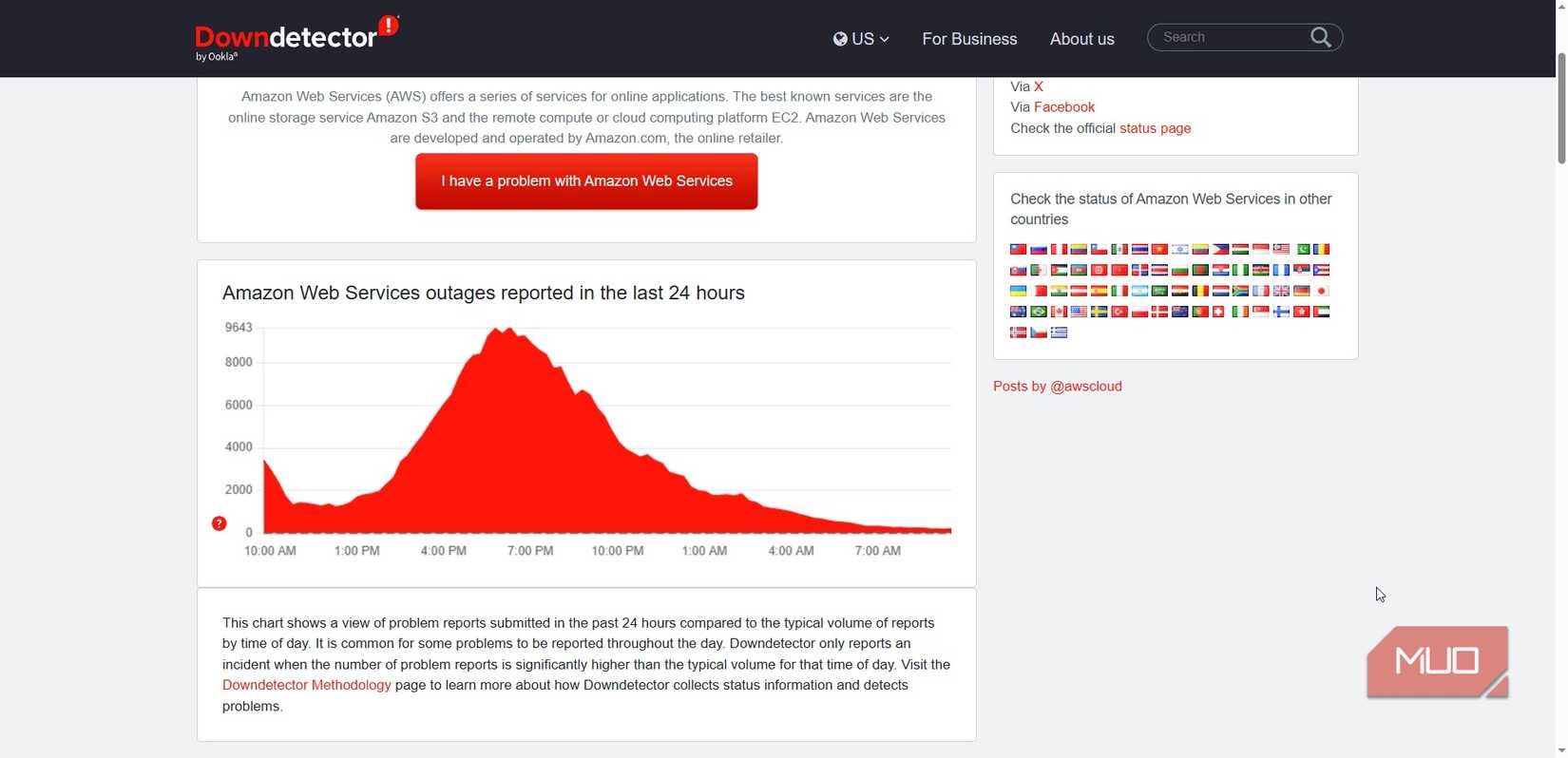Image resolution: width=1568 pixels, height=758 pixels.
Task: Click the 9643 chart peak value label
Action: [239, 328]
